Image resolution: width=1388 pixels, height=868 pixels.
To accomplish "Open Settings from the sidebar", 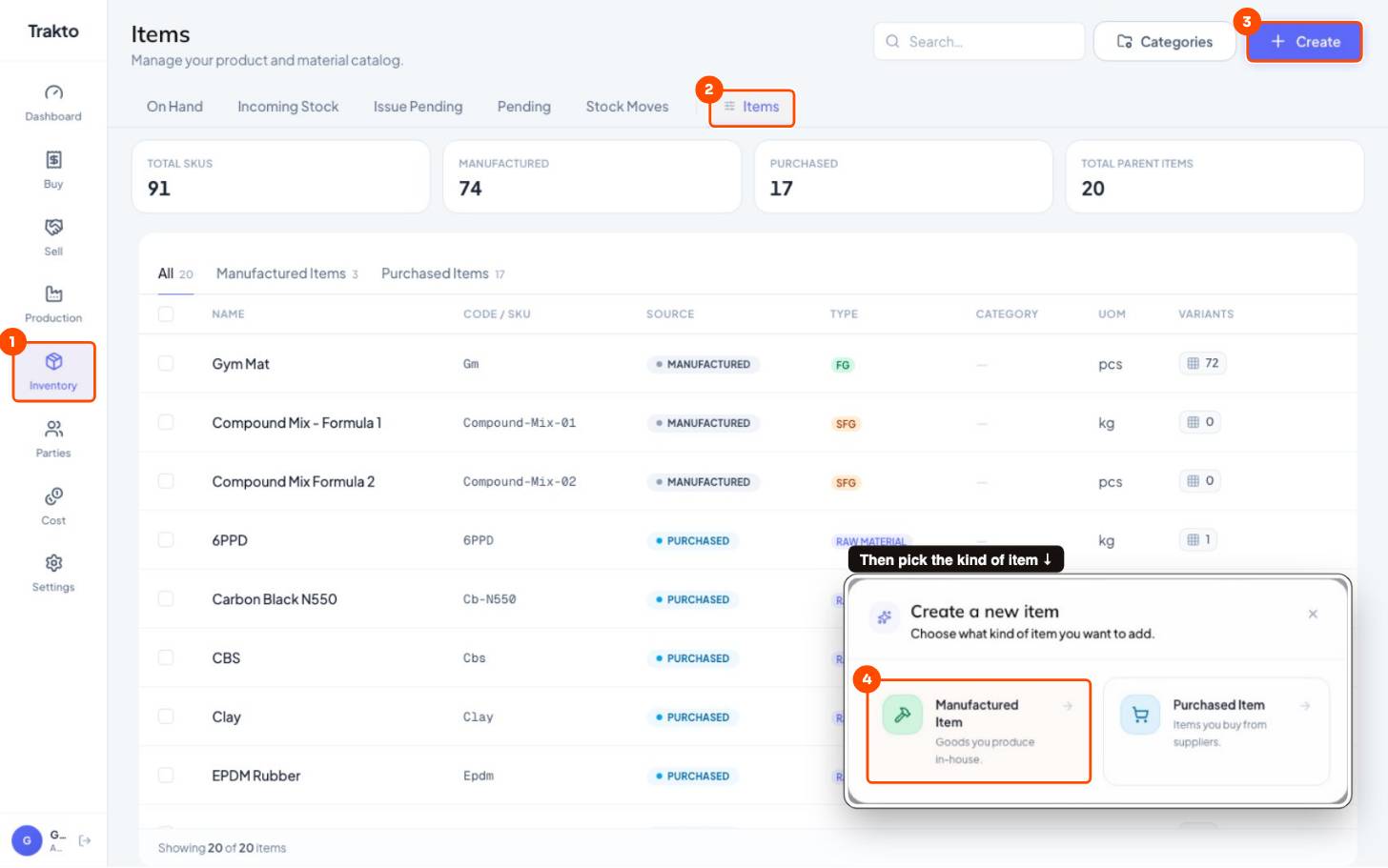I will coord(53,574).
